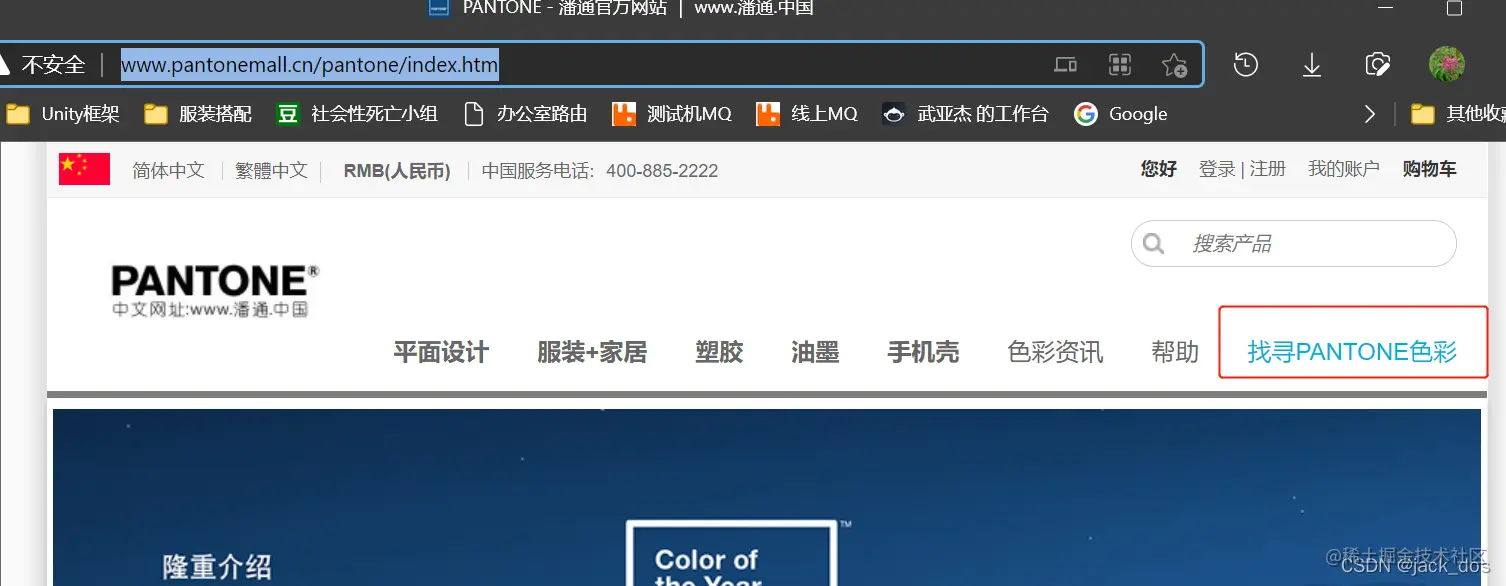Capture page with the screenshot camera icon
Viewport: 1506px width, 586px height.
click(1377, 64)
